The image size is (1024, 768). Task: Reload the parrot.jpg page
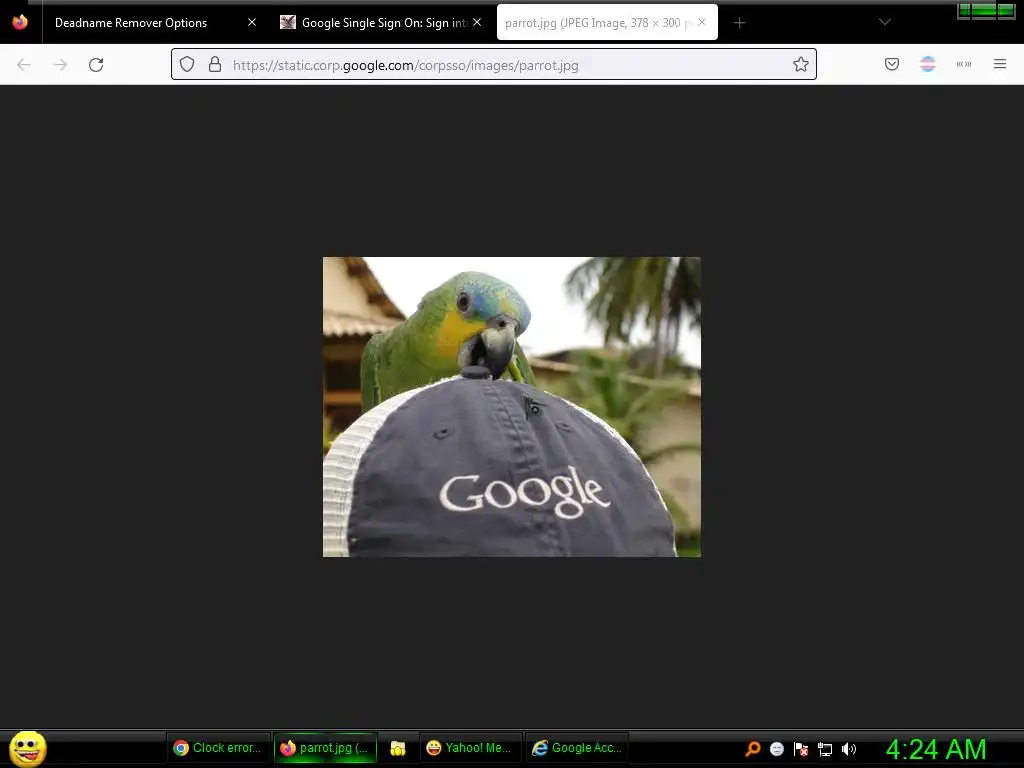click(96, 65)
